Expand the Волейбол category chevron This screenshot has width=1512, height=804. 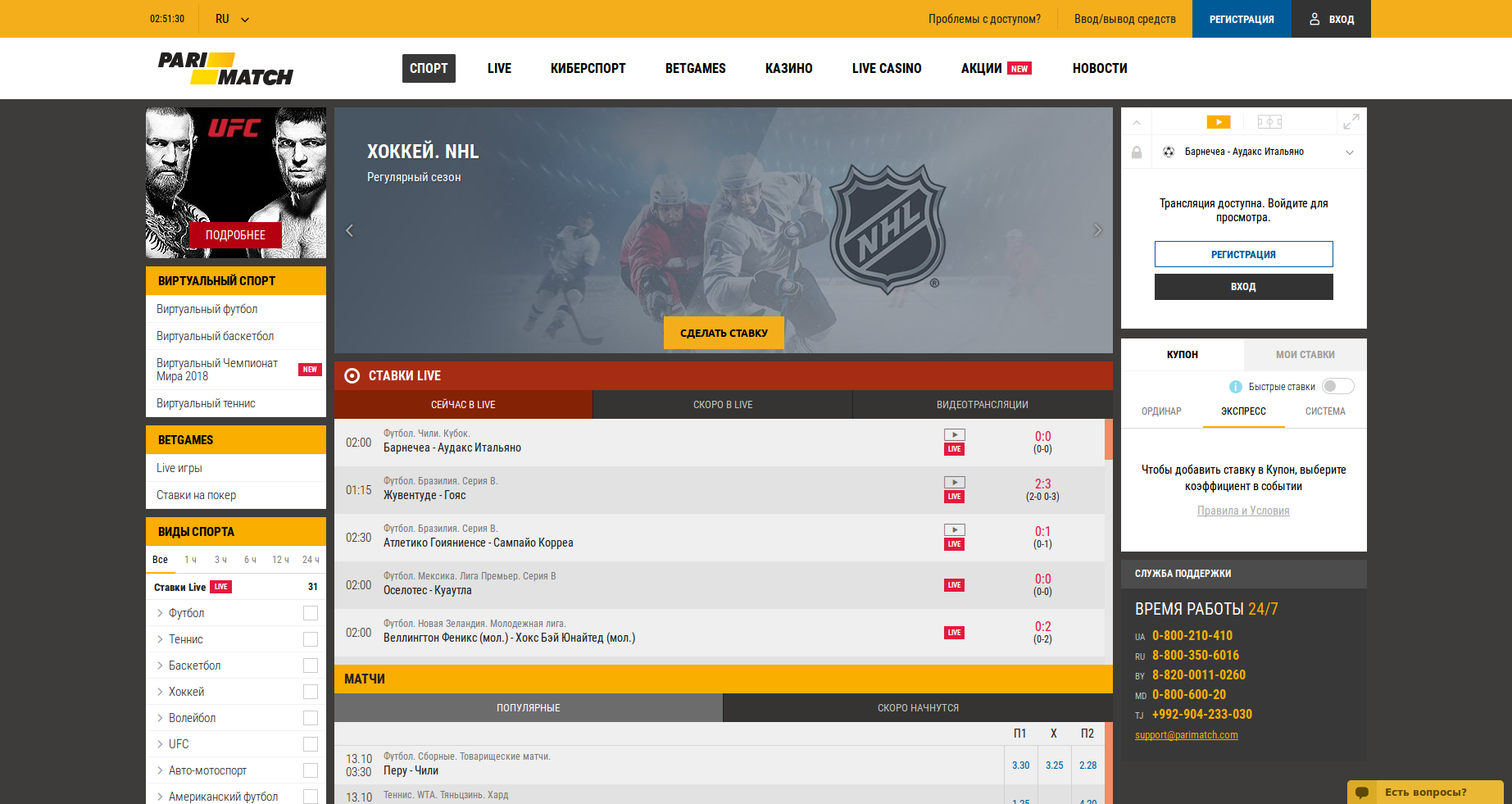point(160,718)
